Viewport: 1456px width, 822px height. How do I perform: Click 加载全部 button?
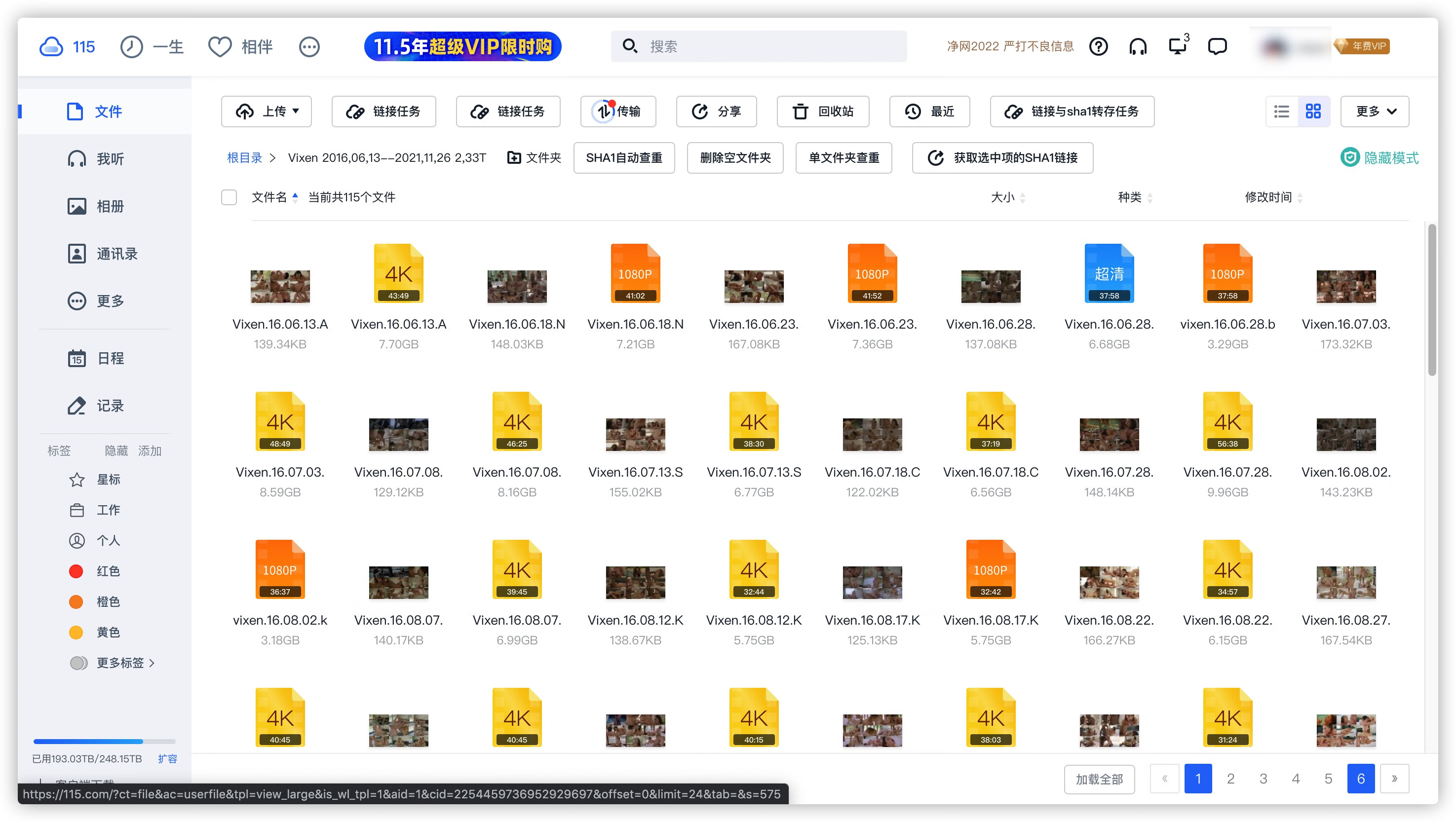click(x=1099, y=779)
